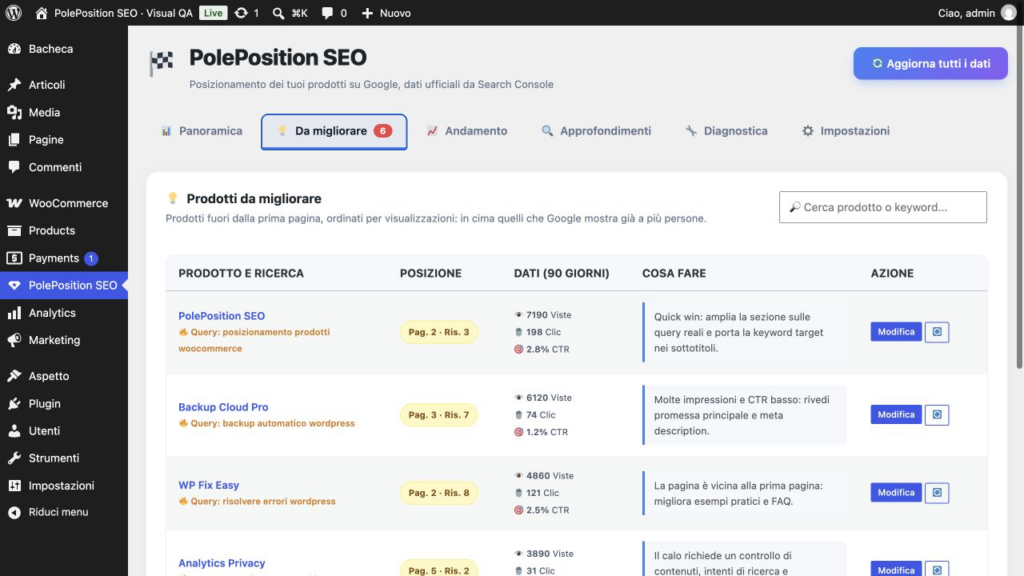Open the PolePosition SEO product link
This screenshot has height=576, width=1024.
coord(221,315)
